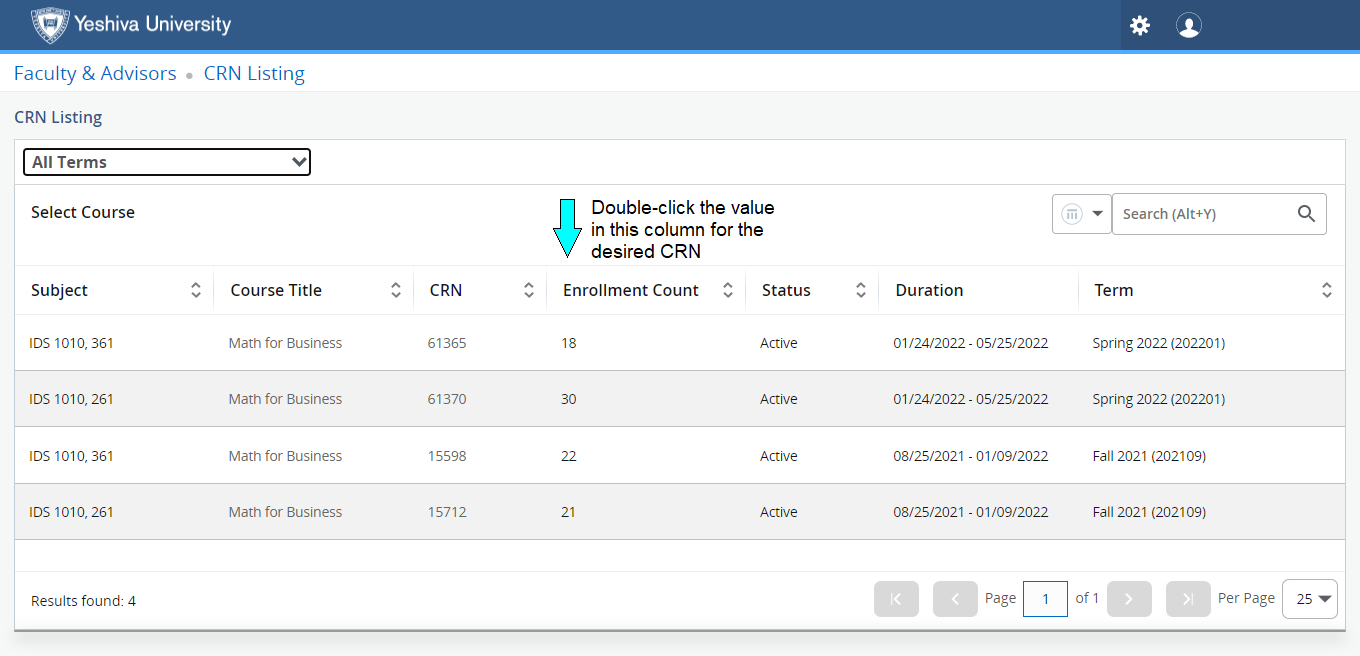Expand the column chooser dropdown
Image resolution: width=1360 pixels, height=656 pixels.
click(1082, 214)
